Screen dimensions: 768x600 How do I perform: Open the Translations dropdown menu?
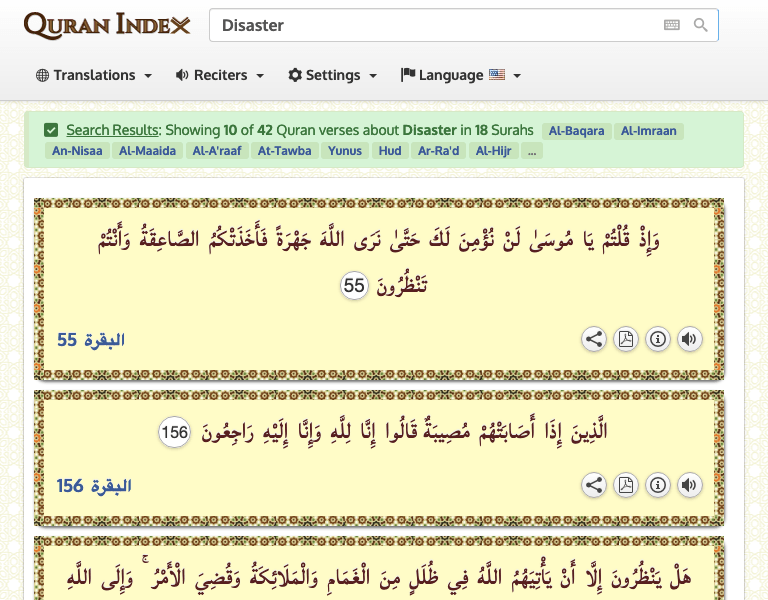coord(94,75)
